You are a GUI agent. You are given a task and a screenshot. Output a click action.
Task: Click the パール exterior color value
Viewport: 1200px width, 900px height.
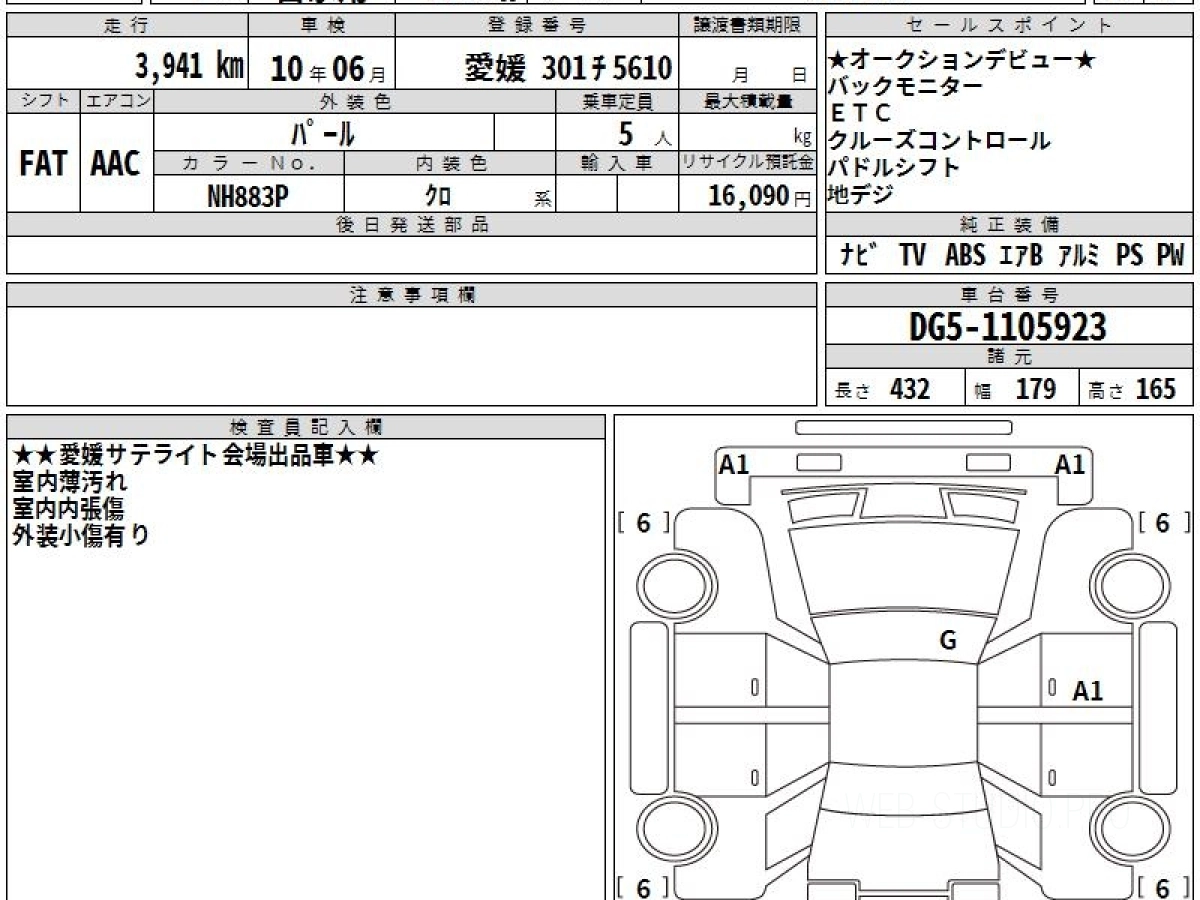pyautogui.click(x=323, y=133)
